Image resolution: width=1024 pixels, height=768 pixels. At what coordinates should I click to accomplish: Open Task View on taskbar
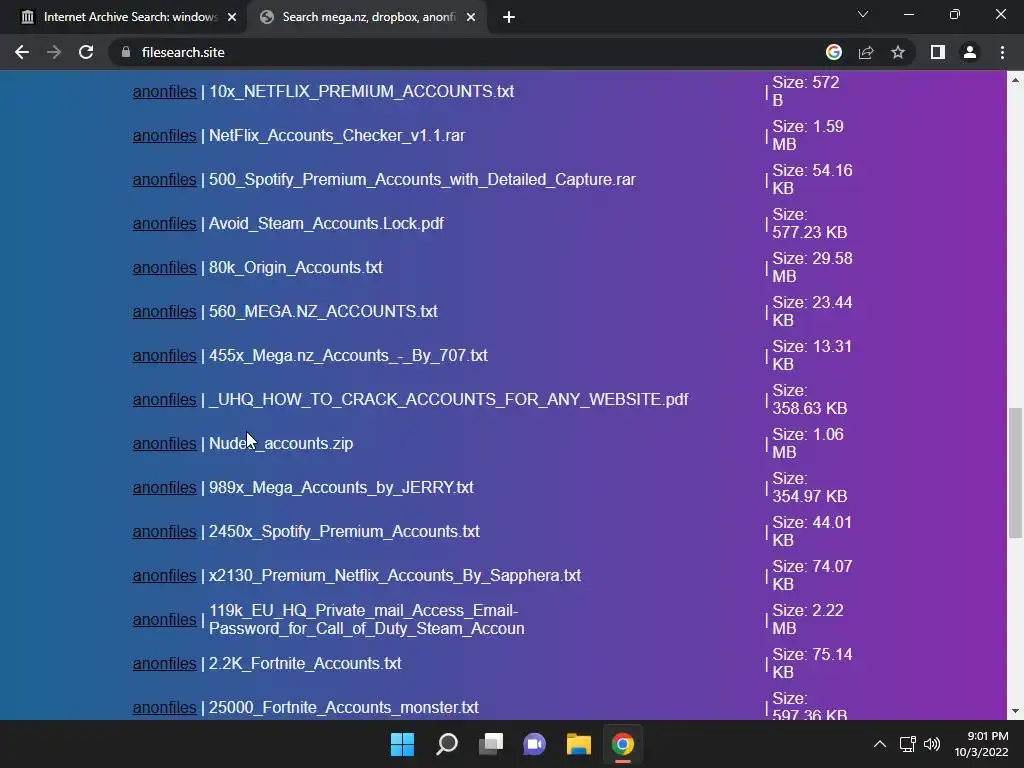(490, 744)
